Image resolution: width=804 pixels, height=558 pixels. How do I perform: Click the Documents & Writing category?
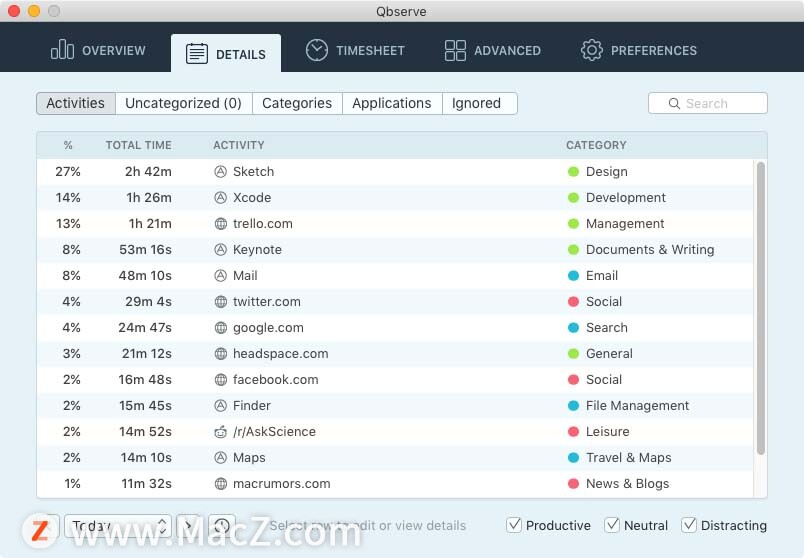650,250
